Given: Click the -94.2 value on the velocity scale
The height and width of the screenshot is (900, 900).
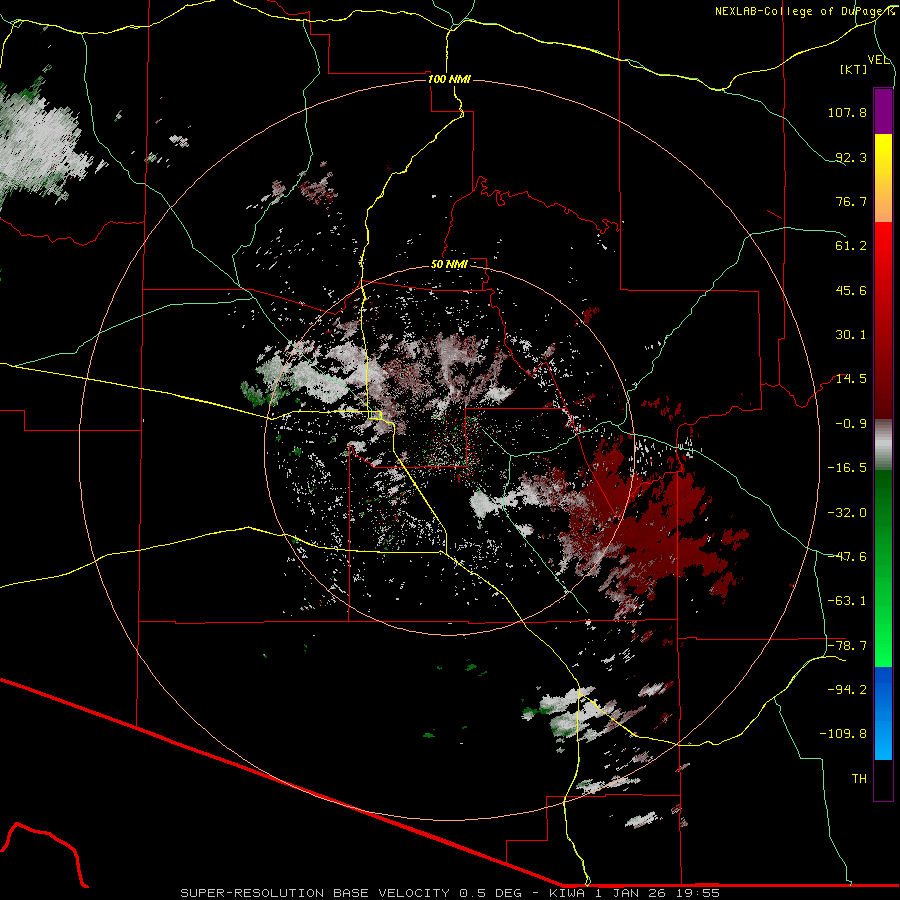Looking at the screenshot, I should [847, 690].
